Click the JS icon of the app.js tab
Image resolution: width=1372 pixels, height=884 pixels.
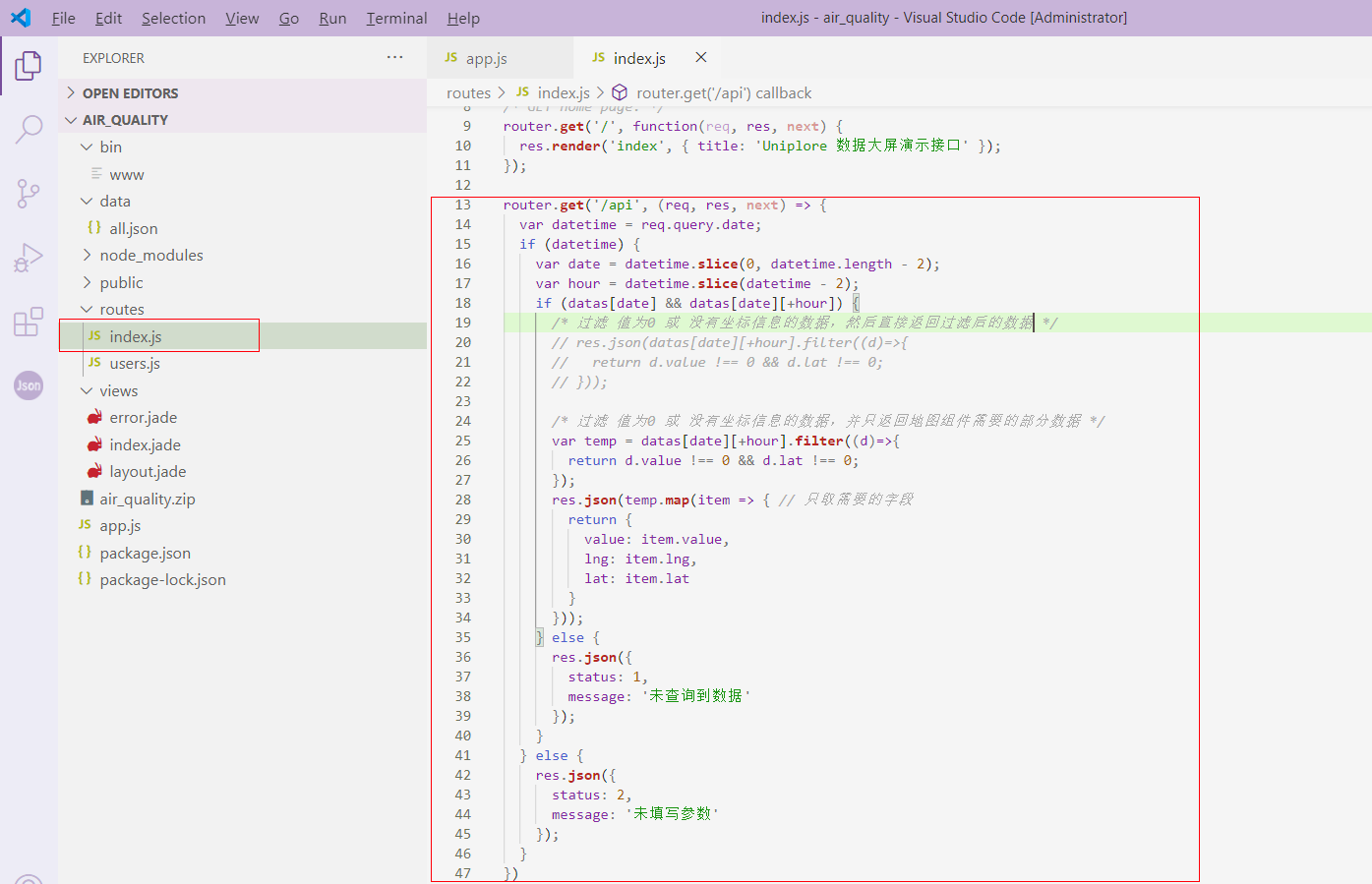pos(451,58)
